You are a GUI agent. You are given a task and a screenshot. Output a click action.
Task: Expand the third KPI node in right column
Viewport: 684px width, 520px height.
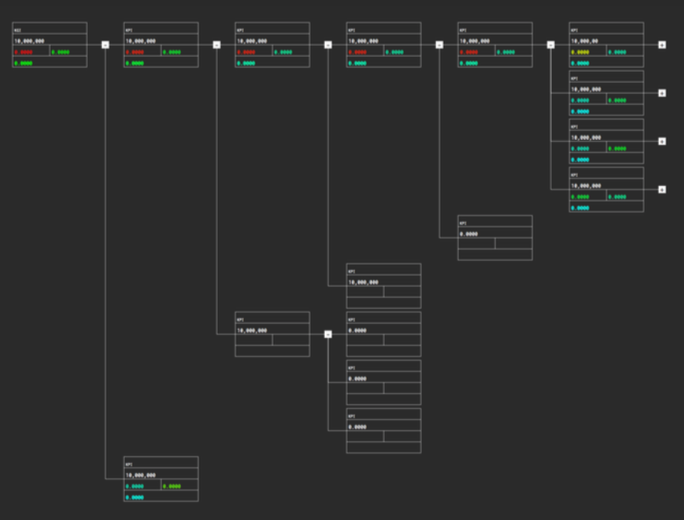[x=662, y=141]
